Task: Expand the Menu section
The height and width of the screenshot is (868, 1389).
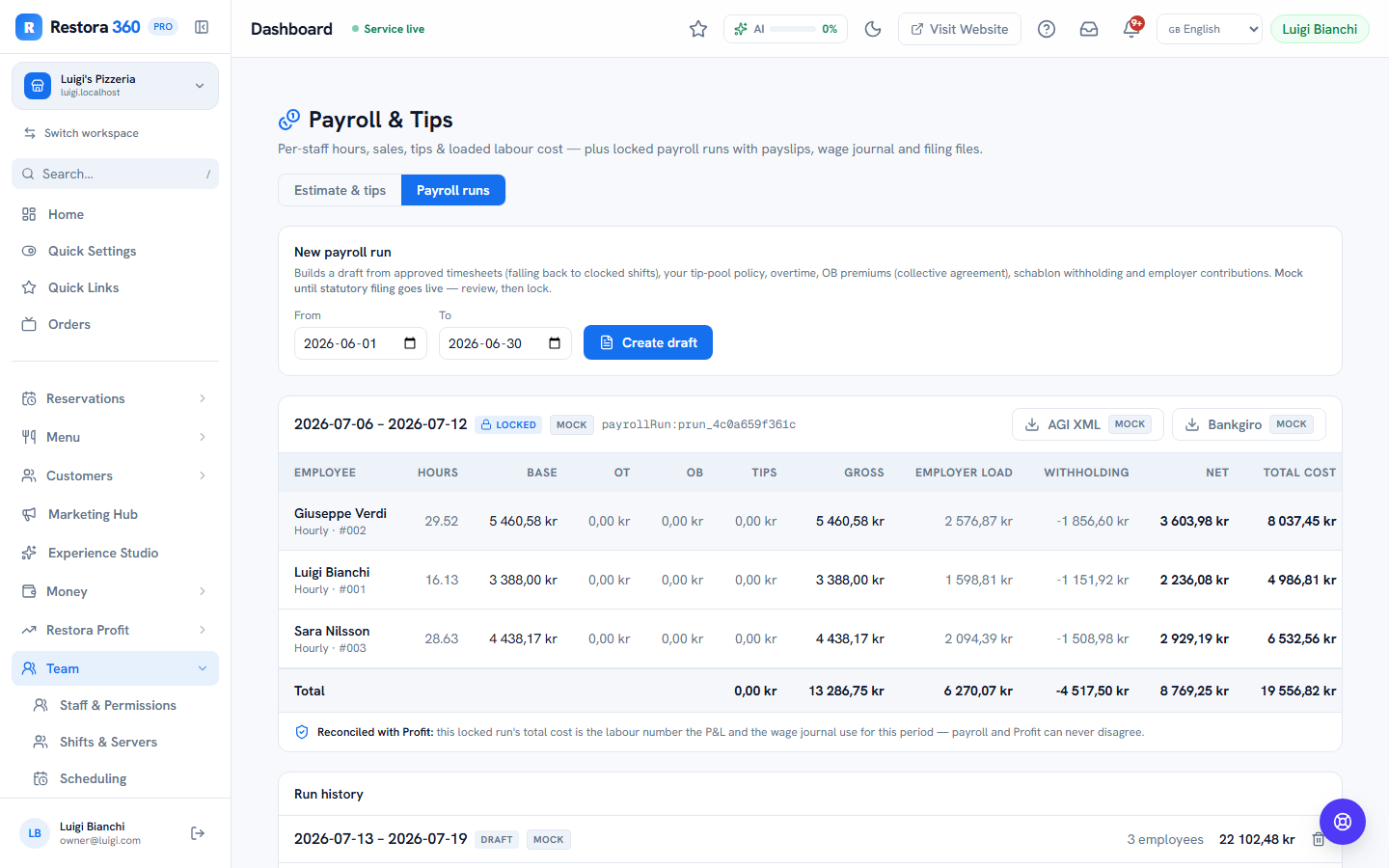Action: [x=115, y=437]
